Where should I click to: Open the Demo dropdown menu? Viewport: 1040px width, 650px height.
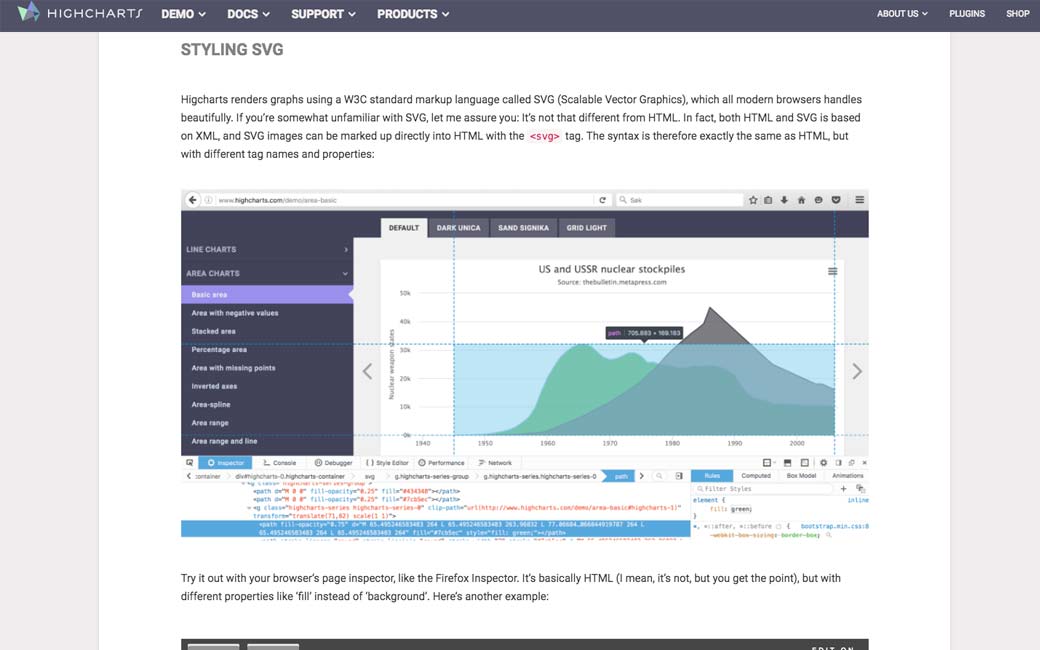click(183, 14)
